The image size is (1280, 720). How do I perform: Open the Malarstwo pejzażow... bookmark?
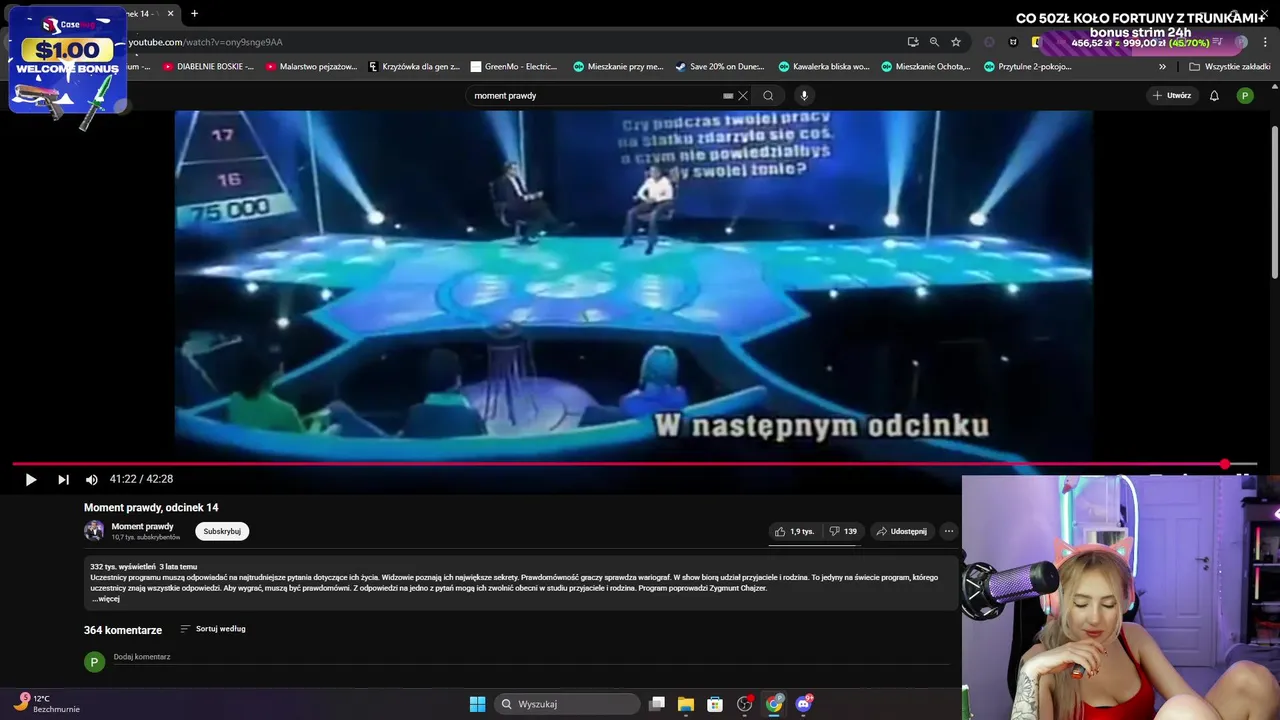311,67
